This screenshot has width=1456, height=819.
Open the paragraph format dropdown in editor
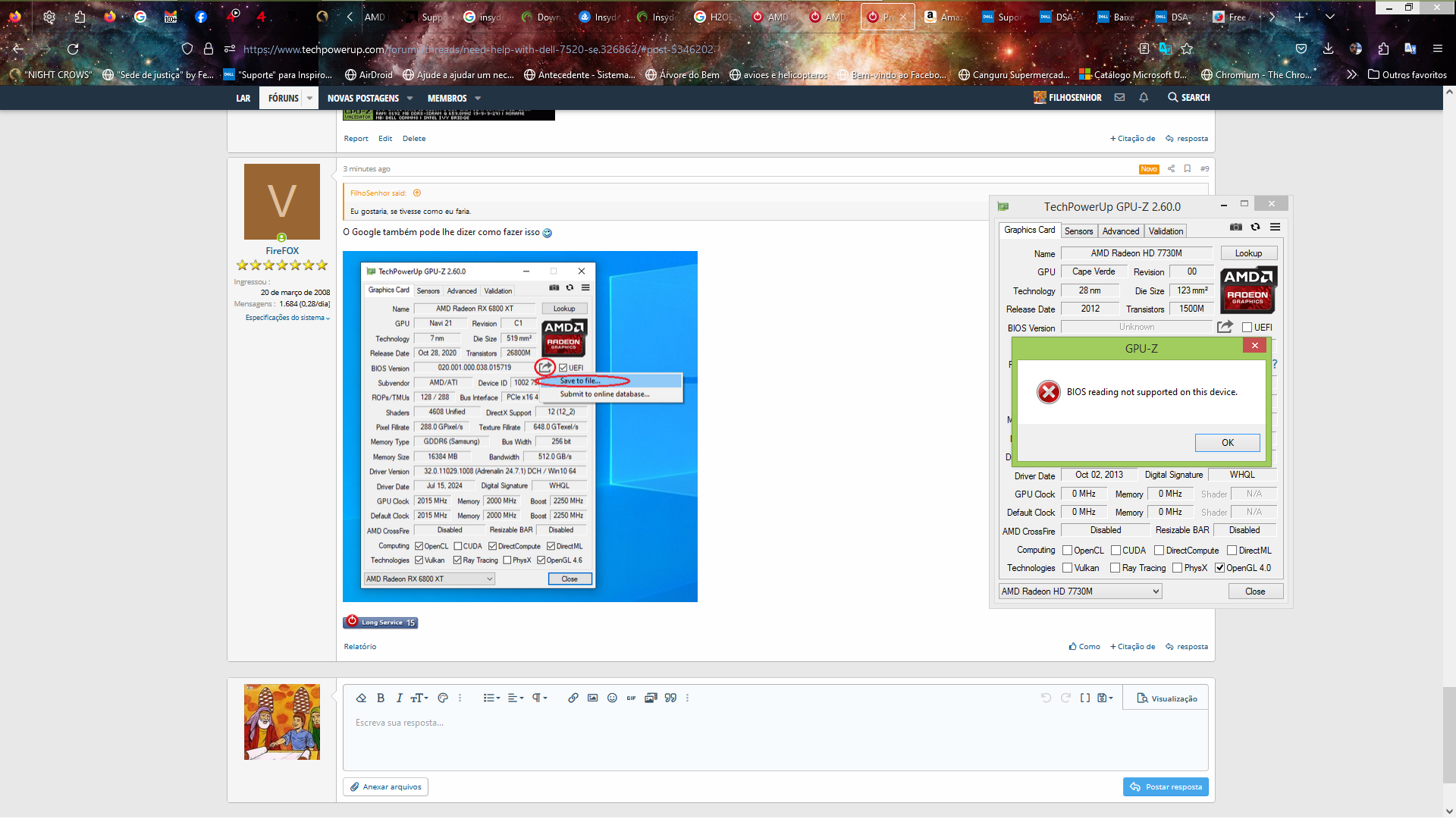(539, 698)
